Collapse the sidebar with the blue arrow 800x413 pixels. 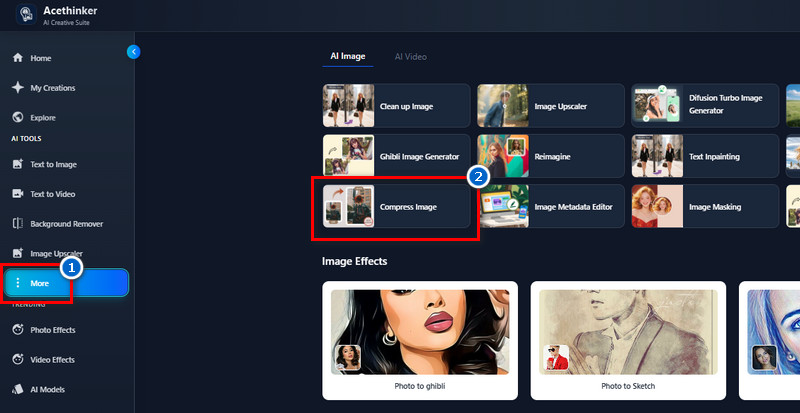(133, 52)
